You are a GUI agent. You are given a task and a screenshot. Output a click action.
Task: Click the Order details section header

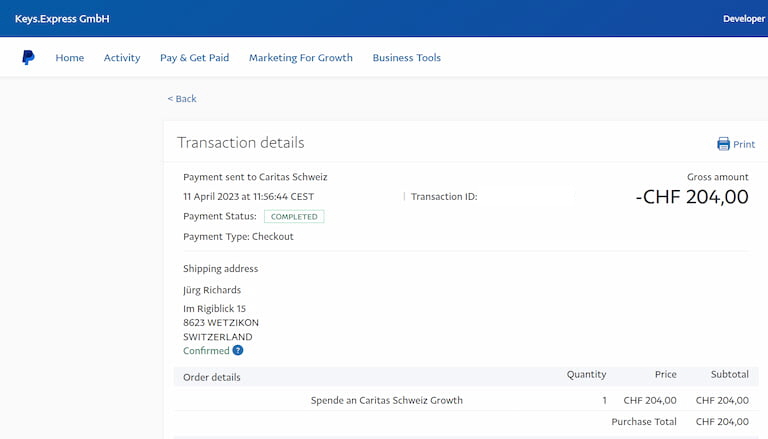pos(212,377)
